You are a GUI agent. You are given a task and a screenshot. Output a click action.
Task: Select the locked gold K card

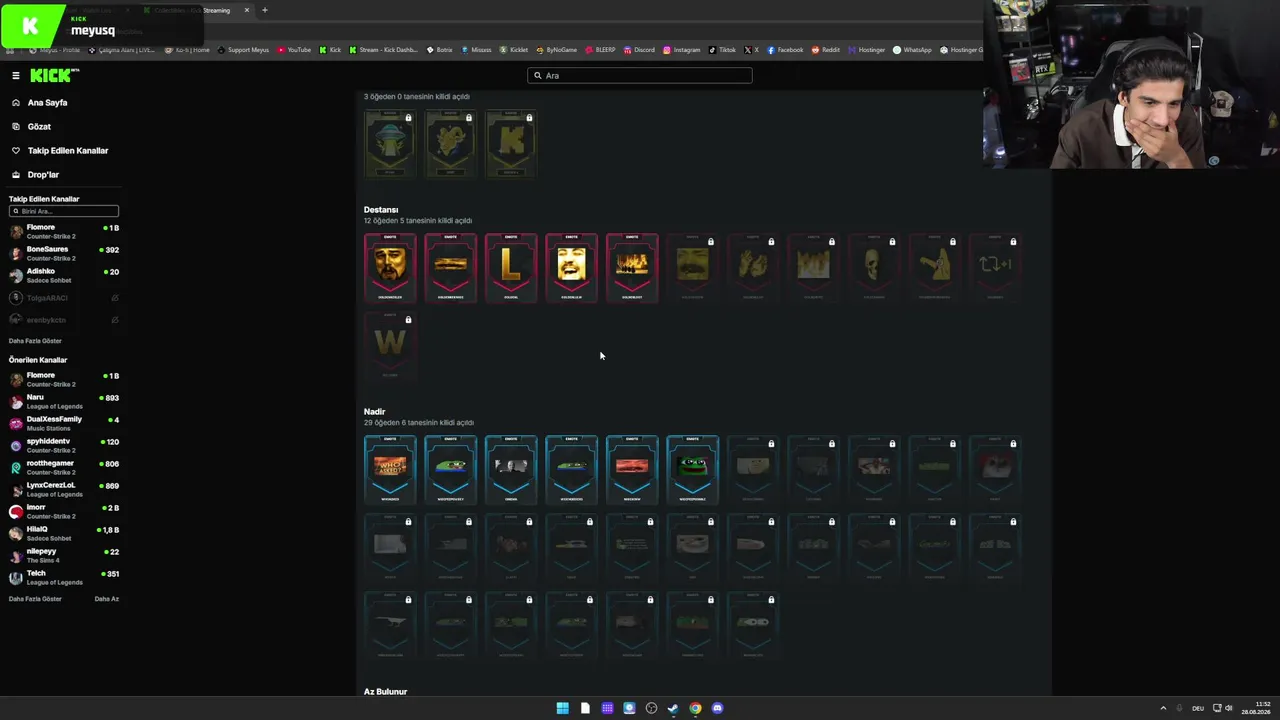tap(511, 143)
